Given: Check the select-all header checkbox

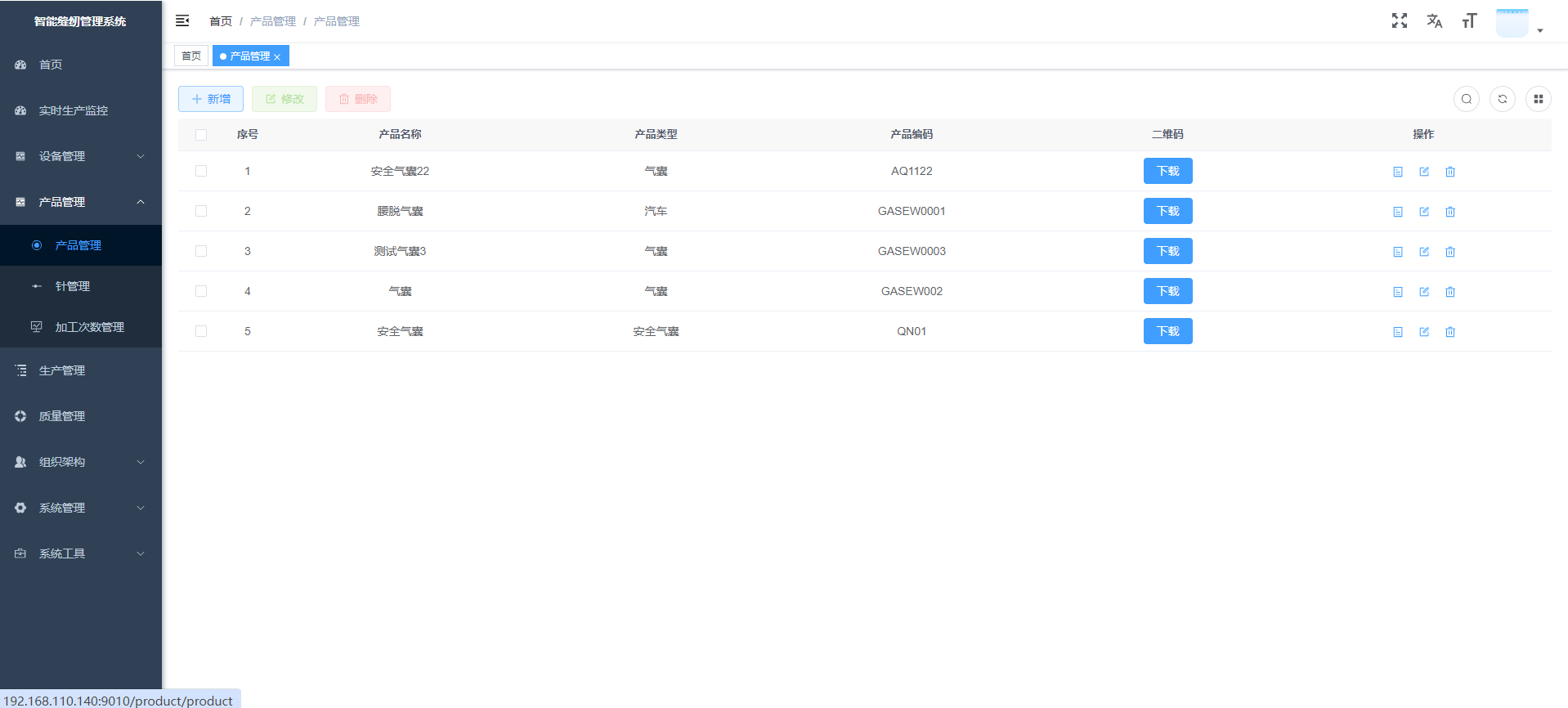Looking at the screenshot, I should pyautogui.click(x=201, y=135).
